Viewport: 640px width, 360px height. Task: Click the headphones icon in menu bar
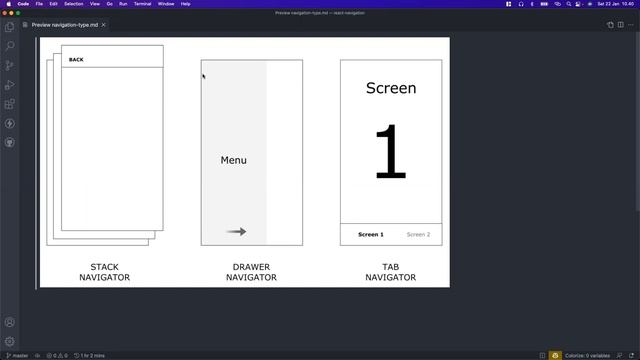pyautogui.click(x=521, y=4)
